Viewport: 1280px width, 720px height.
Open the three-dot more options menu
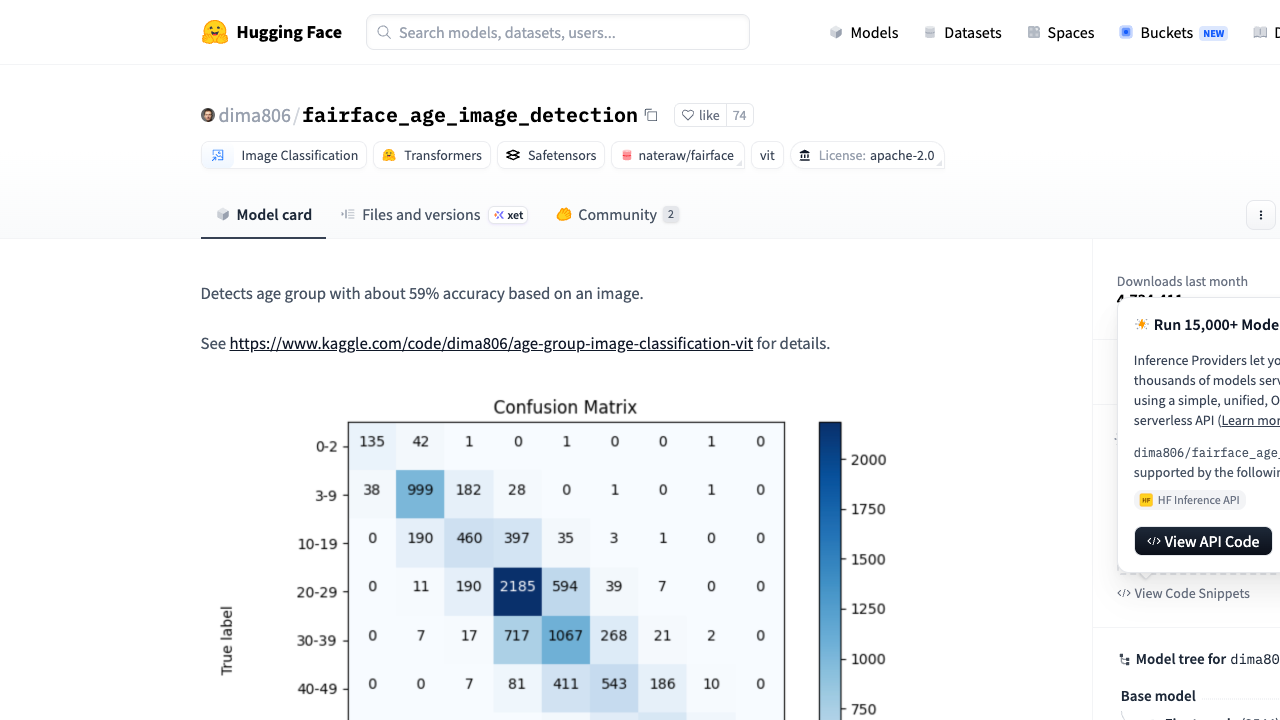click(1261, 215)
